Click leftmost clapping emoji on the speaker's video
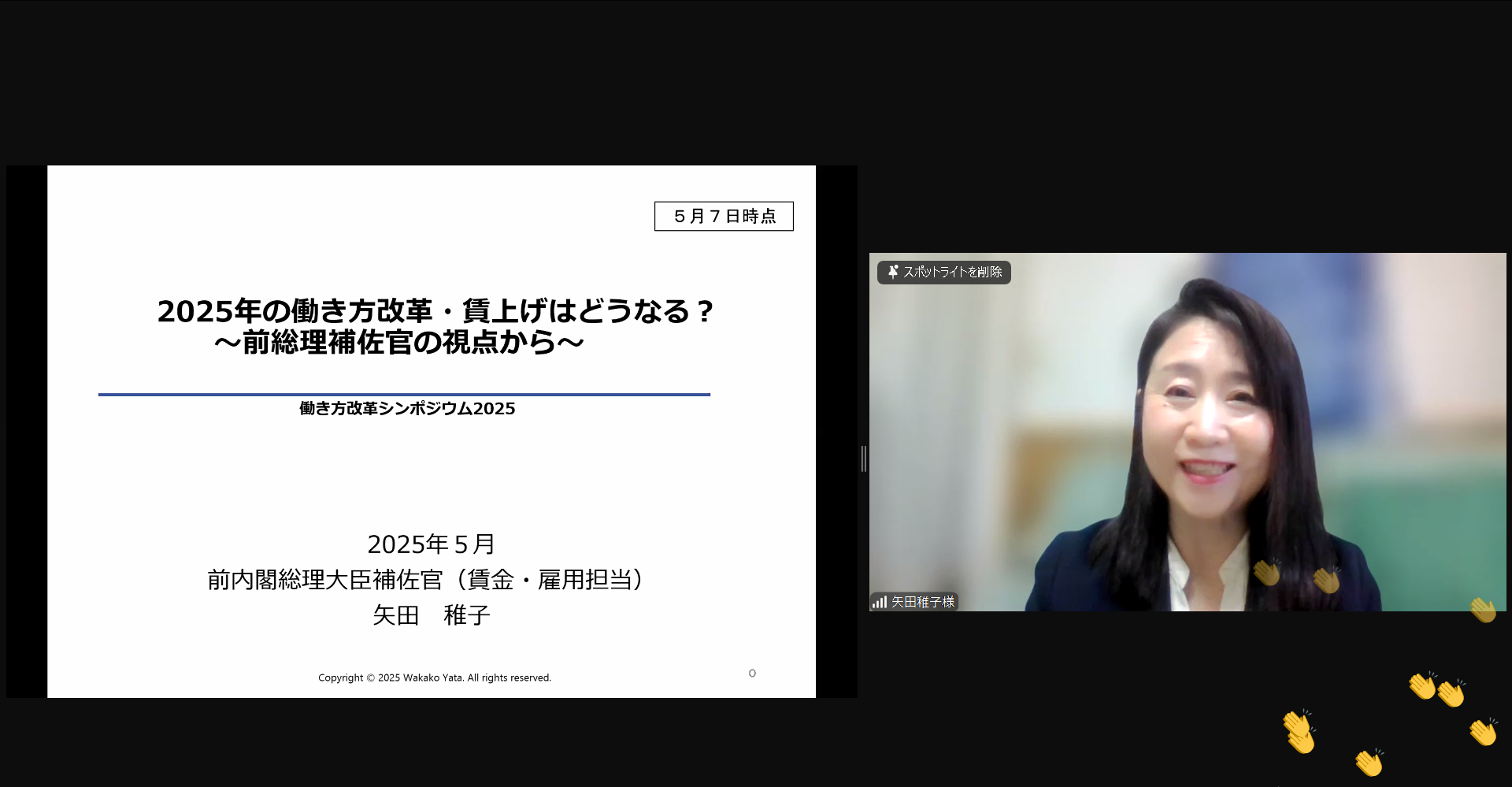This screenshot has height=787, width=1512. [1266, 573]
